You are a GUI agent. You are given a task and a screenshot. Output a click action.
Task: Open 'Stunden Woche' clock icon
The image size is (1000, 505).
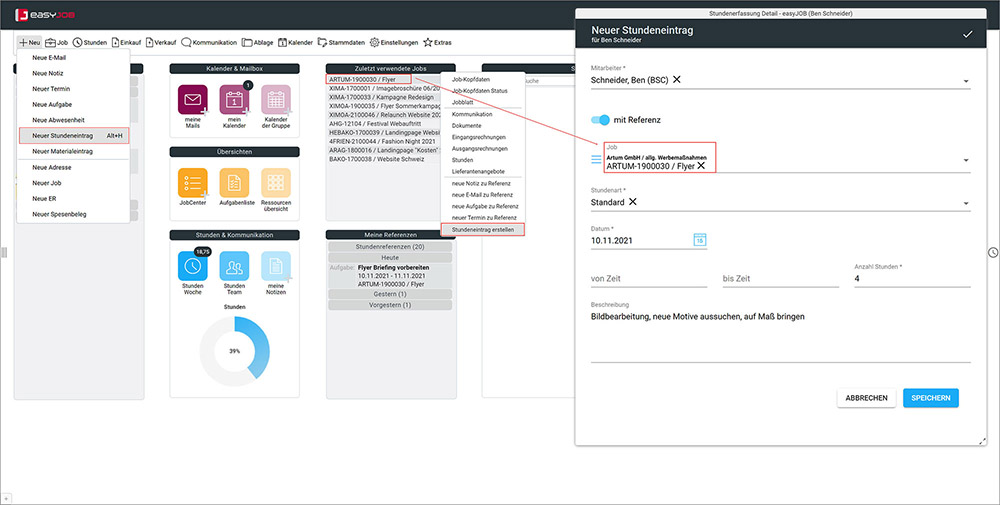(x=193, y=266)
